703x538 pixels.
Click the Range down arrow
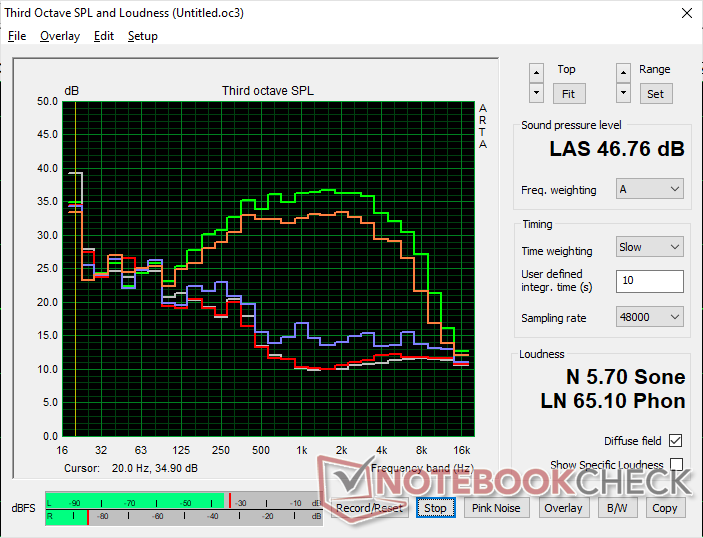pyautogui.click(x=623, y=92)
